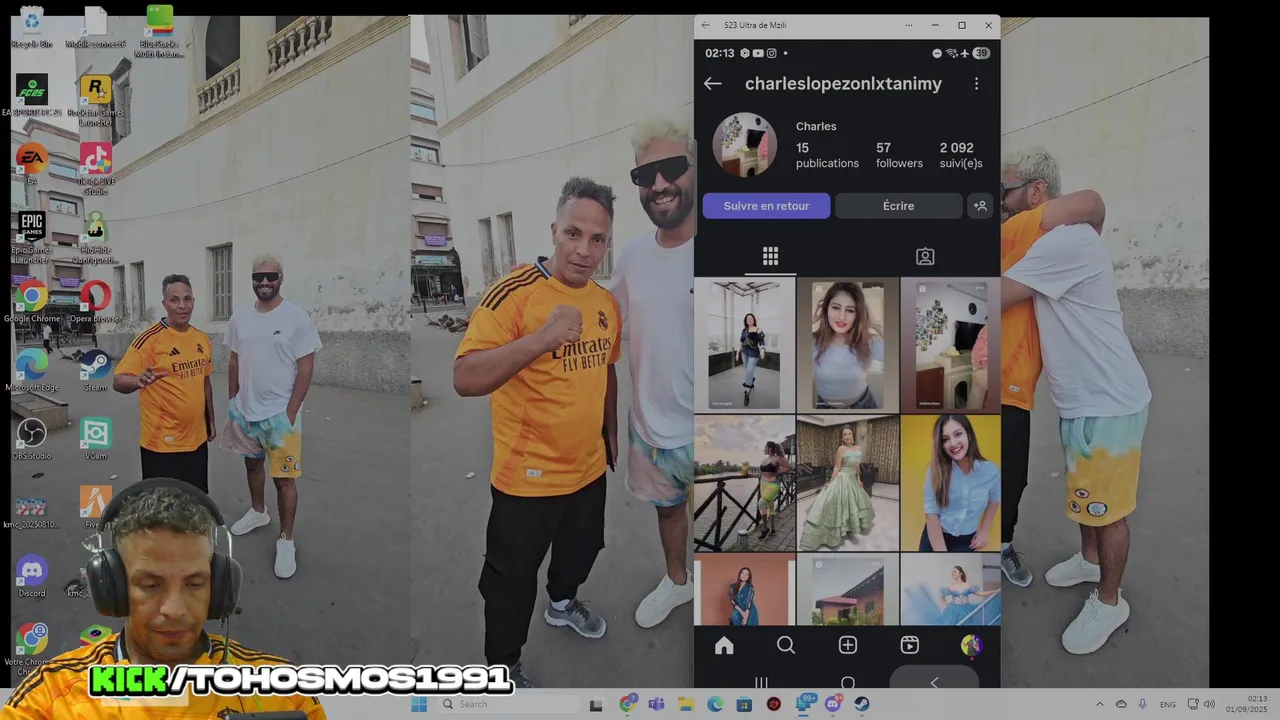The image size is (1280, 720).
Task: Open the VCam desktop shortcut
Action: point(95,438)
